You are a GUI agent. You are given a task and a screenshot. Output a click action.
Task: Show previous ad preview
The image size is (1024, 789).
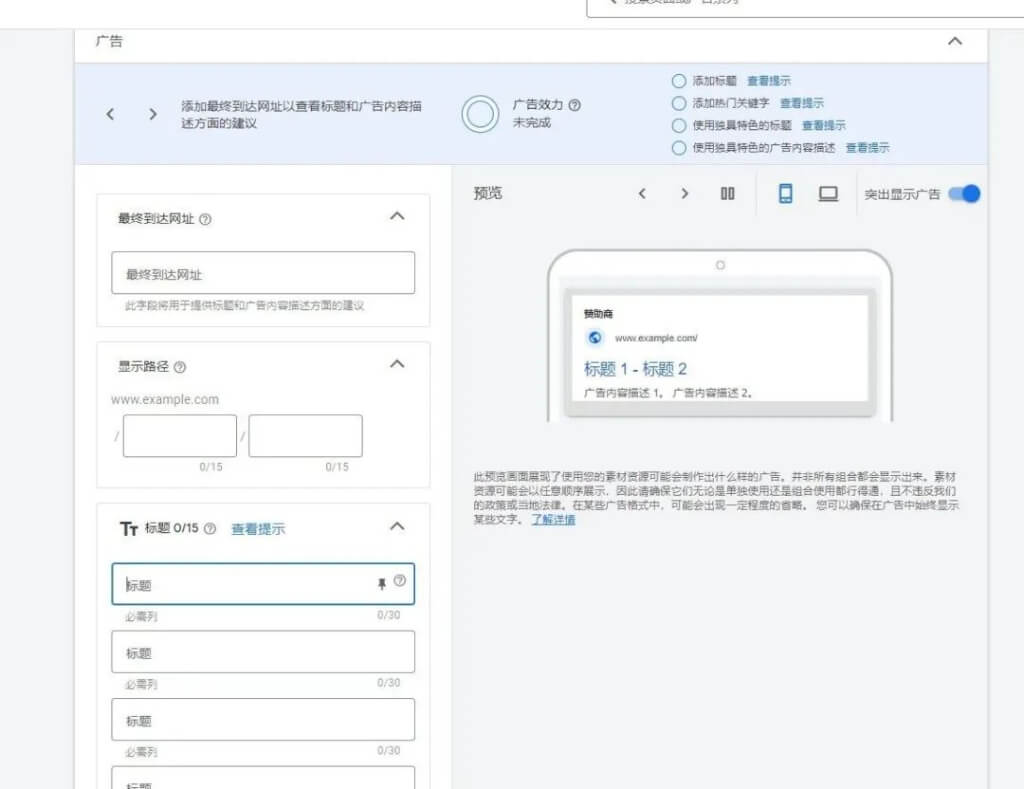(642, 193)
